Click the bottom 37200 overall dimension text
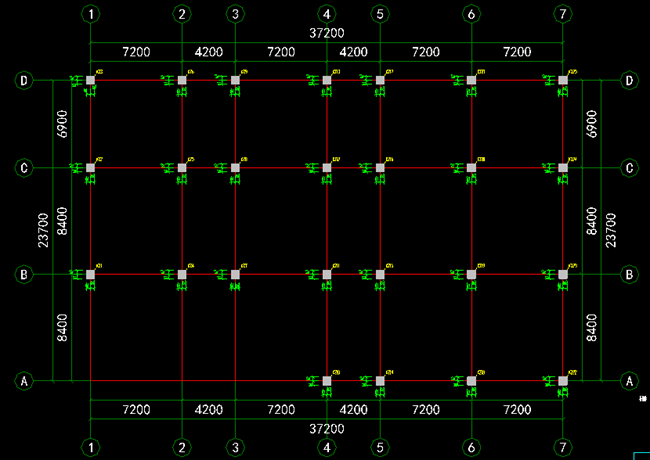The height and width of the screenshot is (460, 650). tap(327, 428)
